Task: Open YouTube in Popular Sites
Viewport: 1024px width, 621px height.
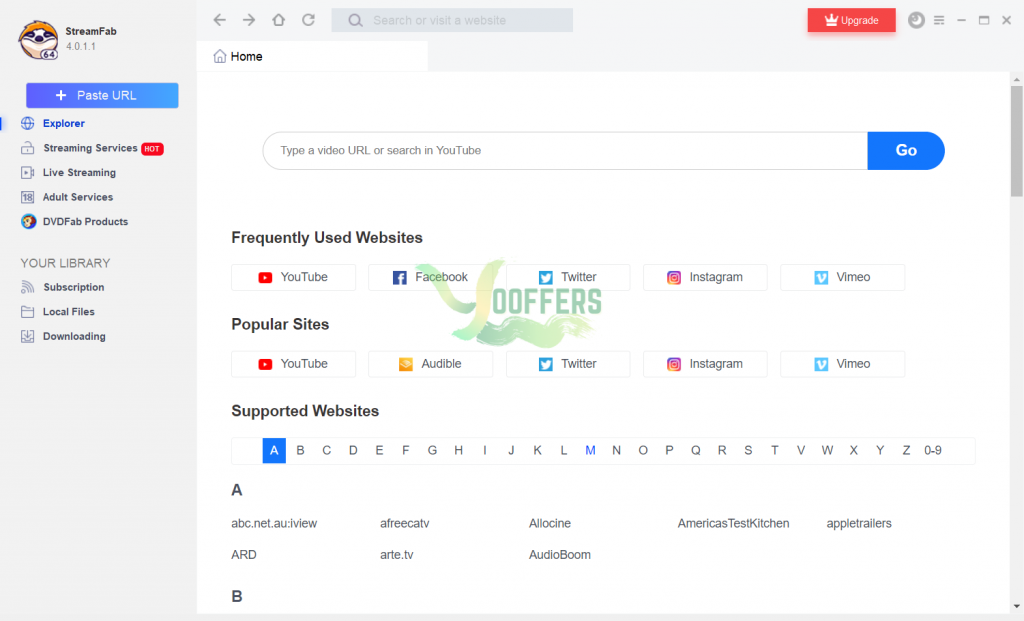Action: (x=293, y=364)
